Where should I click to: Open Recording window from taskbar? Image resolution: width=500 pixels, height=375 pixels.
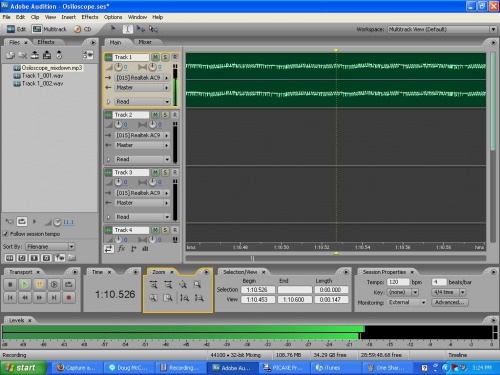click(181, 368)
